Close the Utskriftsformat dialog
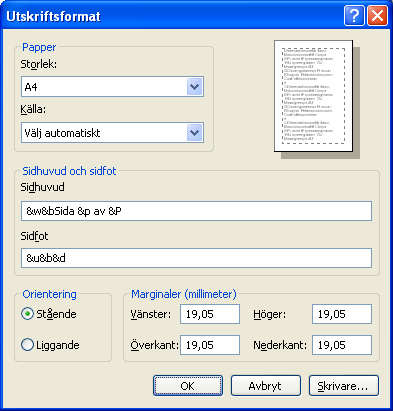Screen dimensions: 393x411 [377, 16]
